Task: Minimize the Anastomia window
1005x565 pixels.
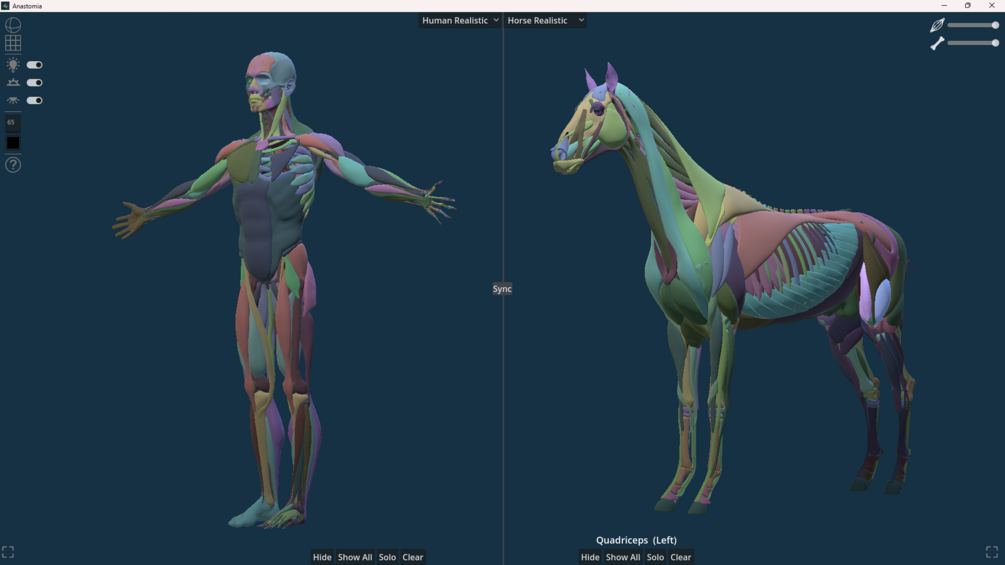Action: pos(943,6)
